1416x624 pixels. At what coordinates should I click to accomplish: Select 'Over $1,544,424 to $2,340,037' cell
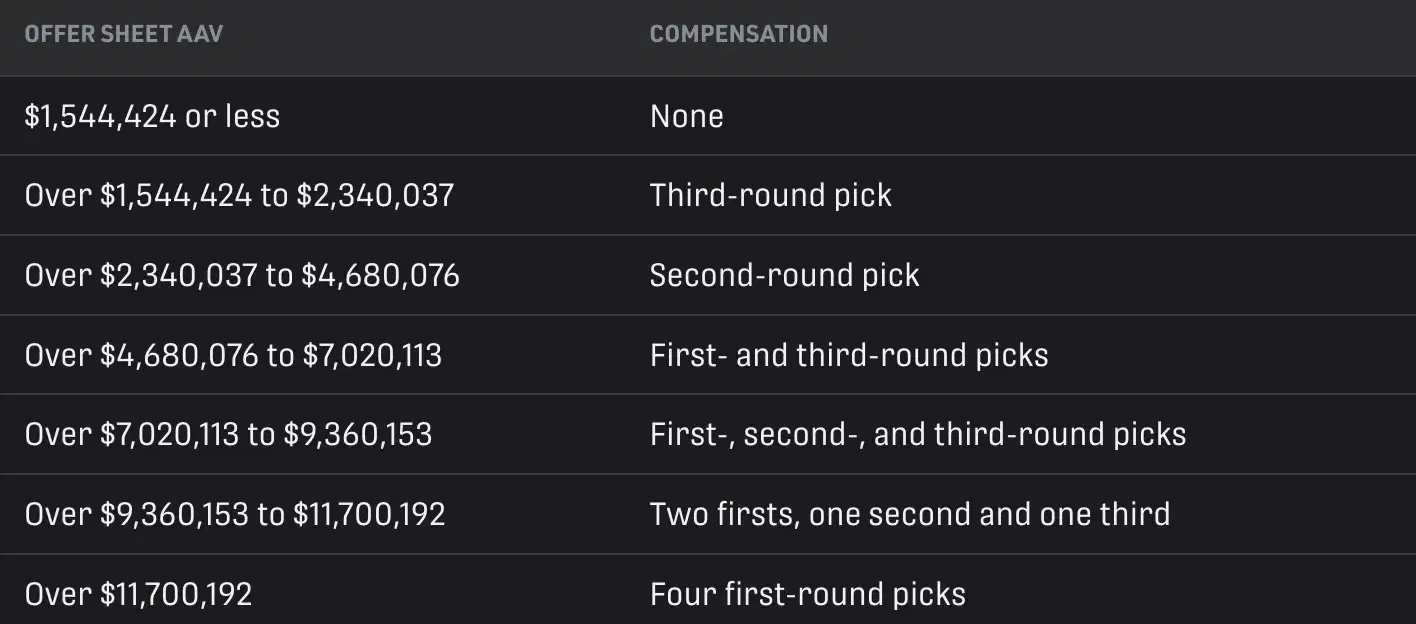click(x=239, y=195)
